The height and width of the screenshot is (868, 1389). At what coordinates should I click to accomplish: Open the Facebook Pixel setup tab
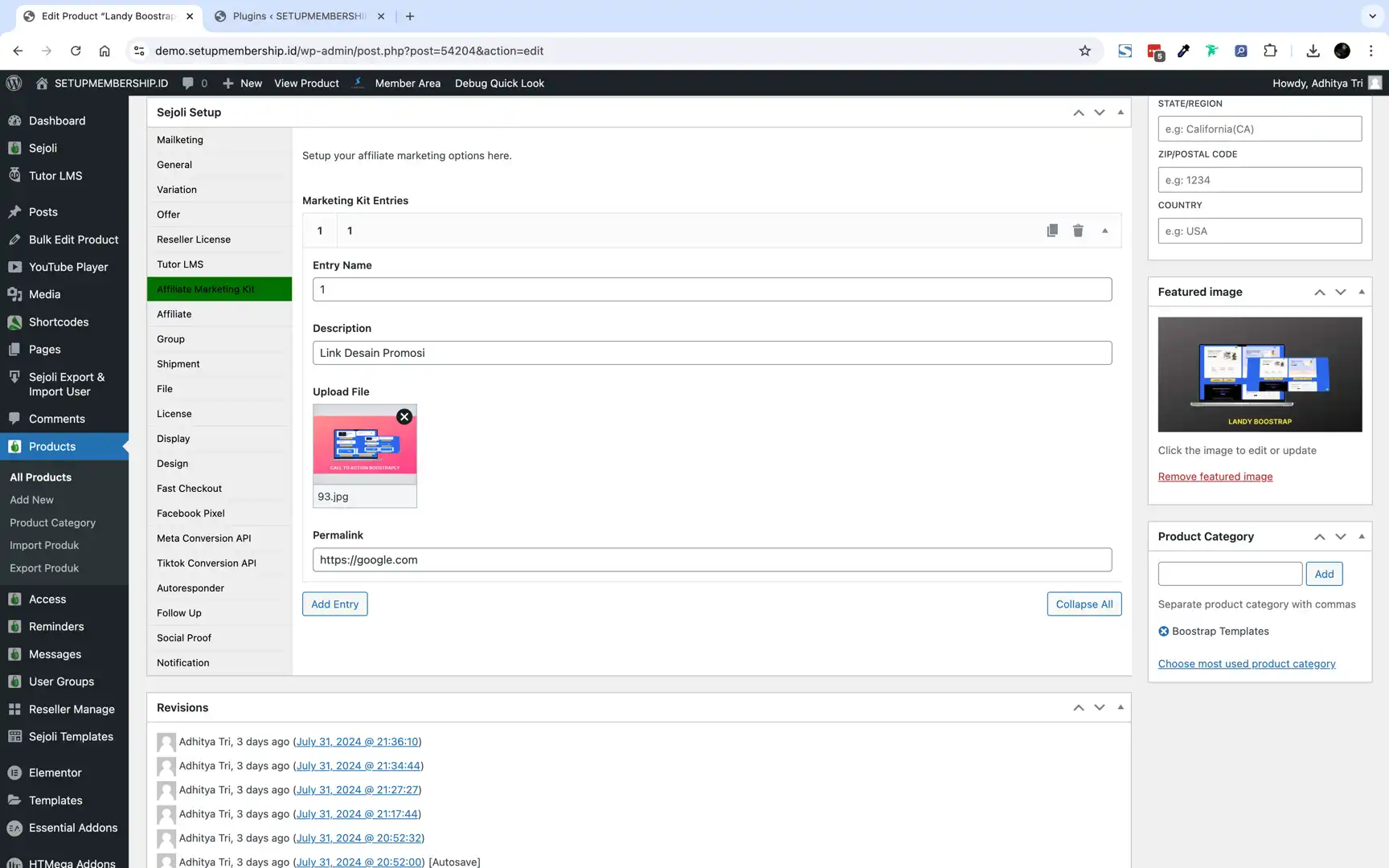pos(191,513)
